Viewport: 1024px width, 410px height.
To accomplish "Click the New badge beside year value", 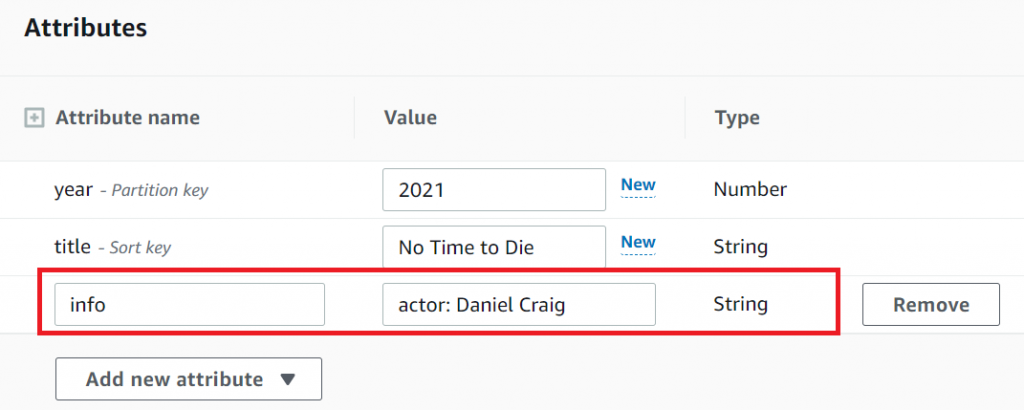I will click(638, 185).
